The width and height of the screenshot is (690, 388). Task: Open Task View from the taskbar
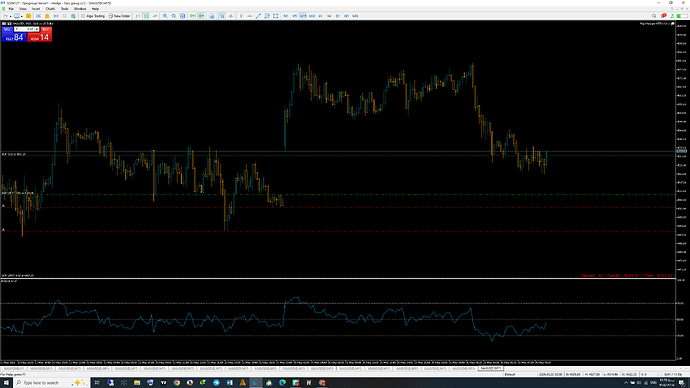97,383
